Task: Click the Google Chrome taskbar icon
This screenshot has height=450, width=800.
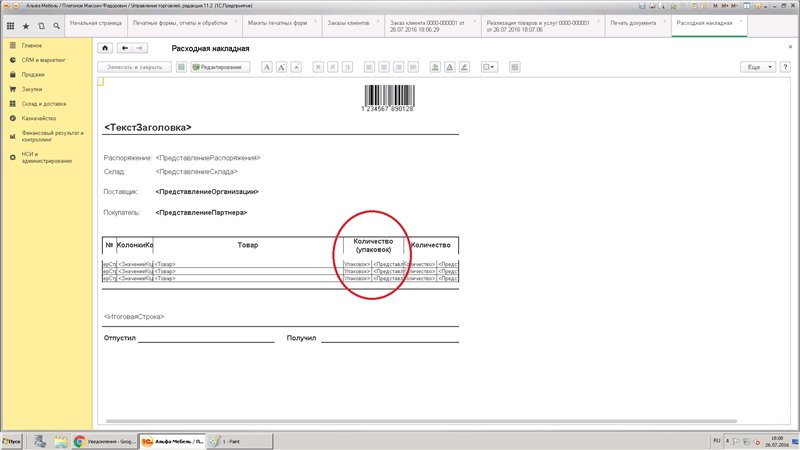Action: (79, 440)
